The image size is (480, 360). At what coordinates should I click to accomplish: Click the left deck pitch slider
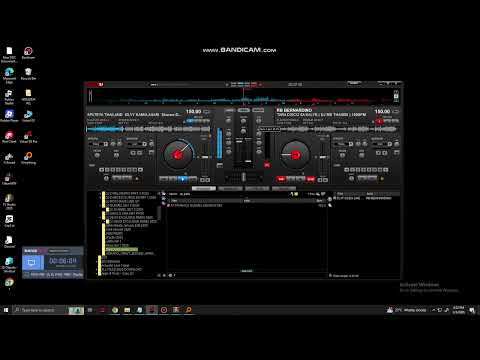click(x=205, y=157)
